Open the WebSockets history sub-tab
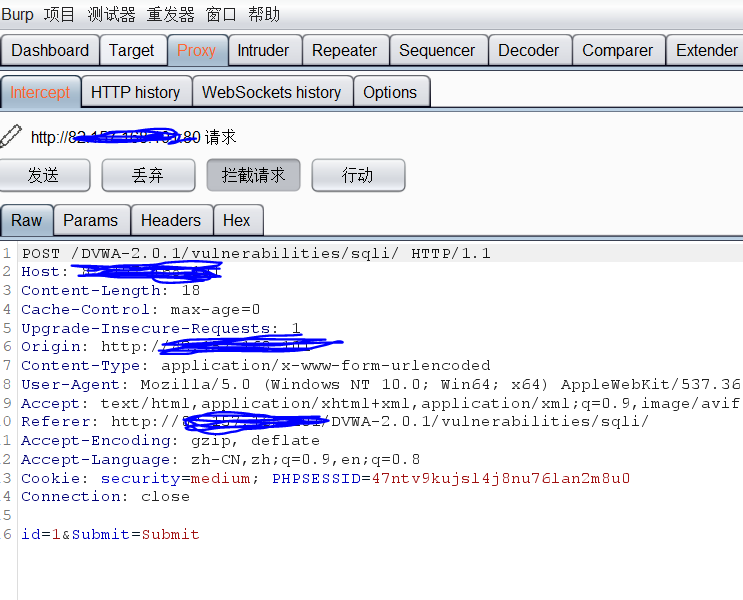Screen dimensions: 743x600 point(272,92)
